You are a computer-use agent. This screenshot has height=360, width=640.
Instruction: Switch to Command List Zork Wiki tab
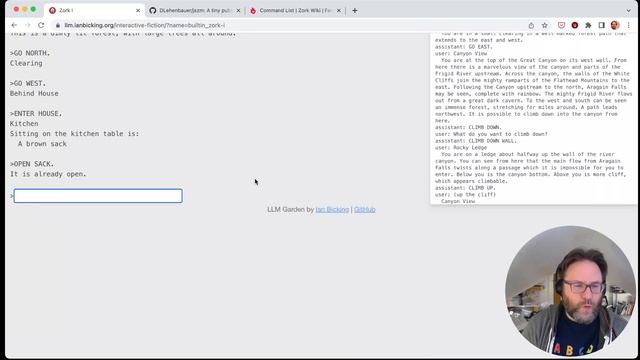295,11
